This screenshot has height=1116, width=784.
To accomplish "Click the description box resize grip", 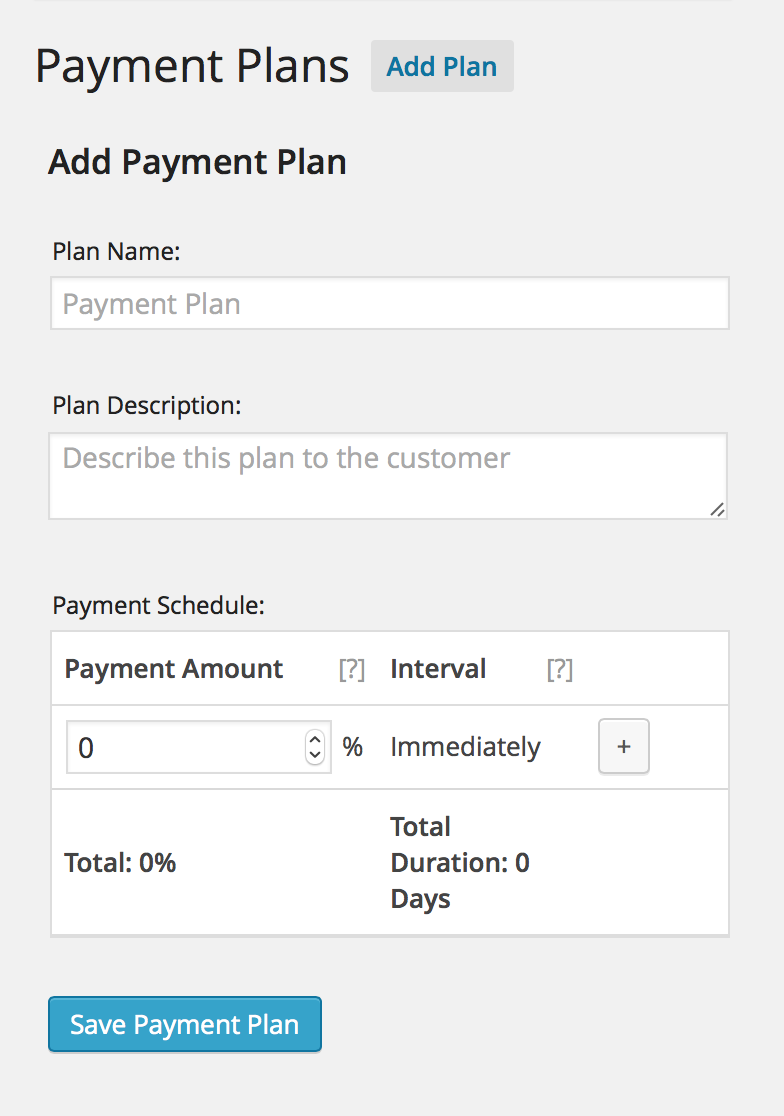I will click(x=718, y=512).
